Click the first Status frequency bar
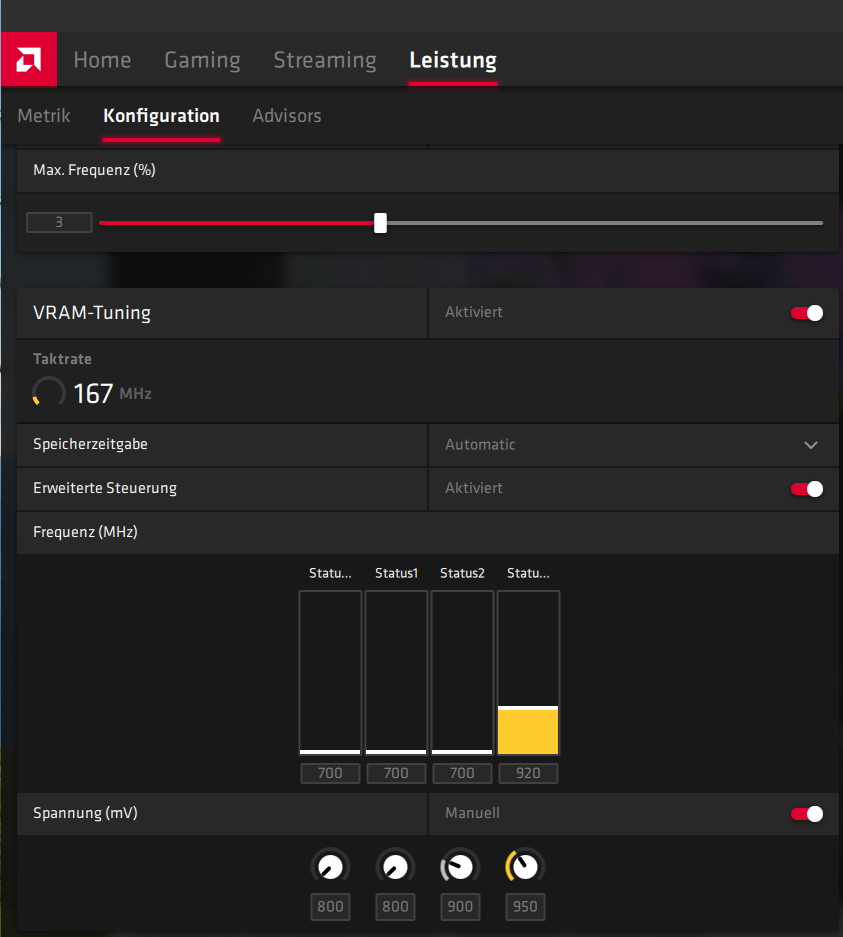This screenshot has width=843, height=937. [x=330, y=673]
